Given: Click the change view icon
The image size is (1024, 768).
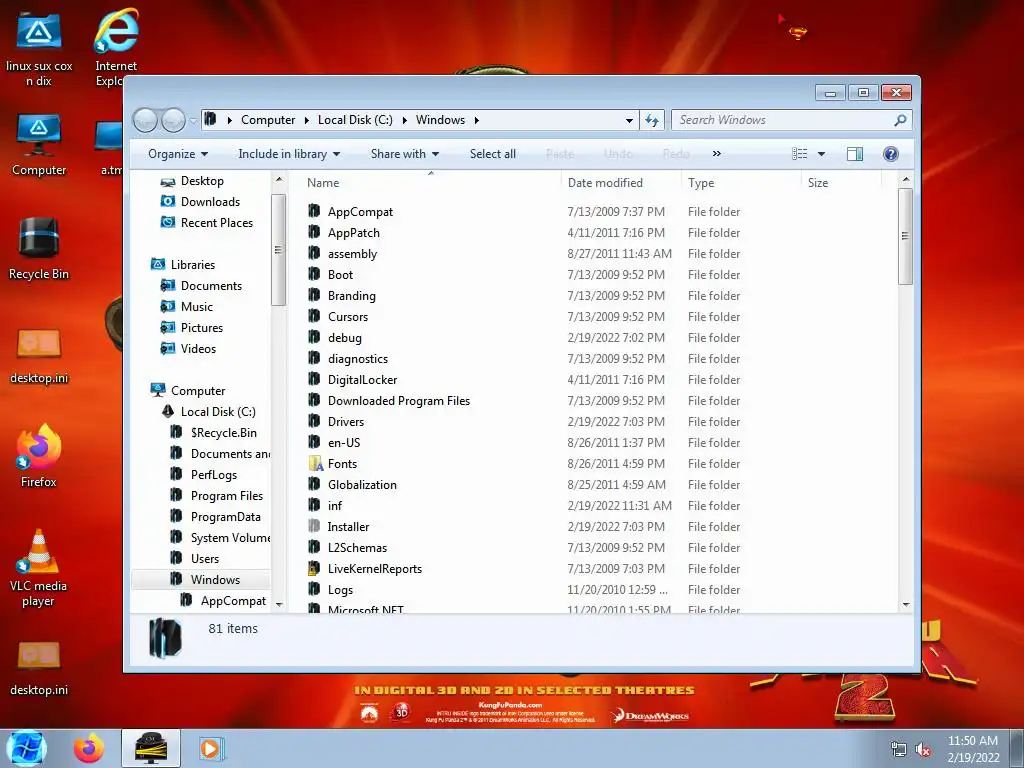Looking at the screenshot, I should (799, 153).
